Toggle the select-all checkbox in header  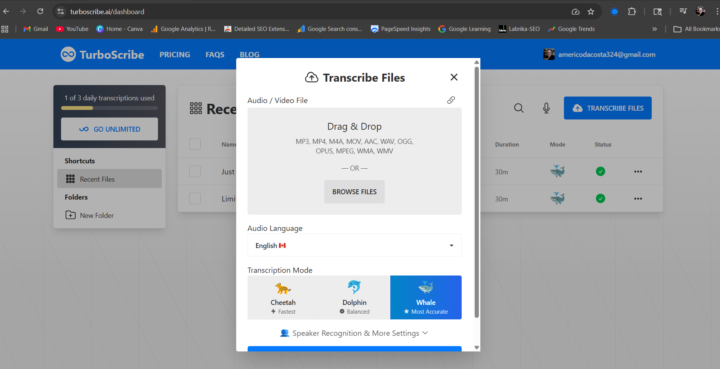pos(195,144)
